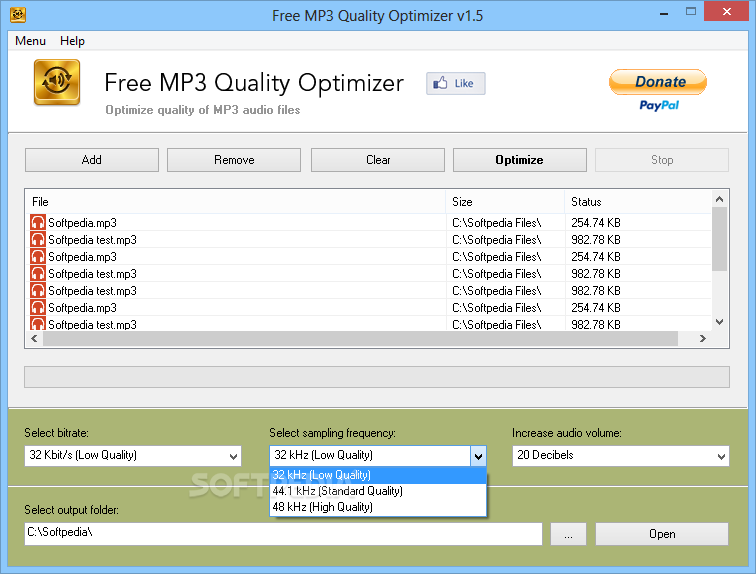This screenshot has width=756, height=574.
Task: Click the disabled Stop button
Action: (662, 160)
